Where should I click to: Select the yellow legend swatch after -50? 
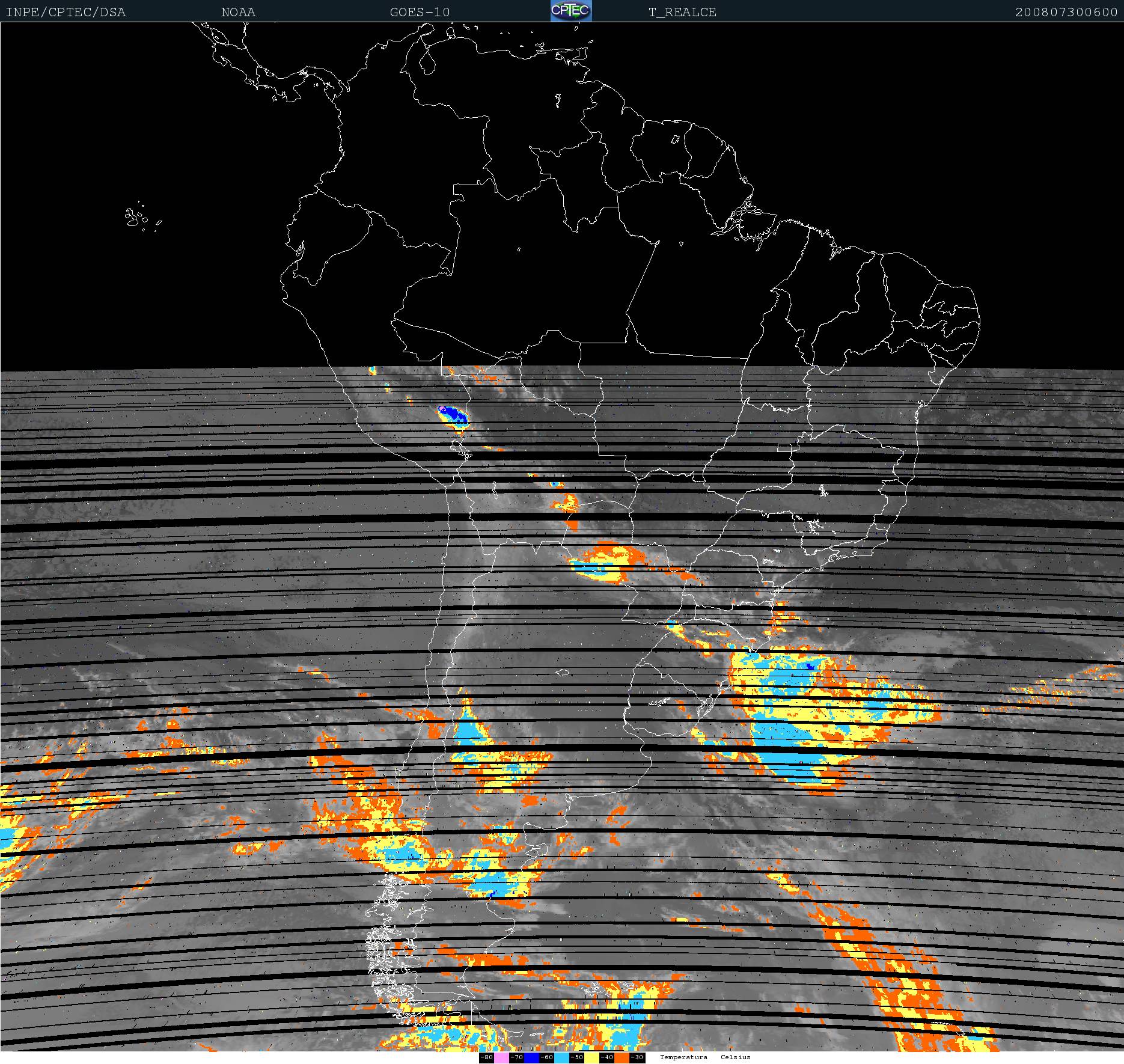591,1057
